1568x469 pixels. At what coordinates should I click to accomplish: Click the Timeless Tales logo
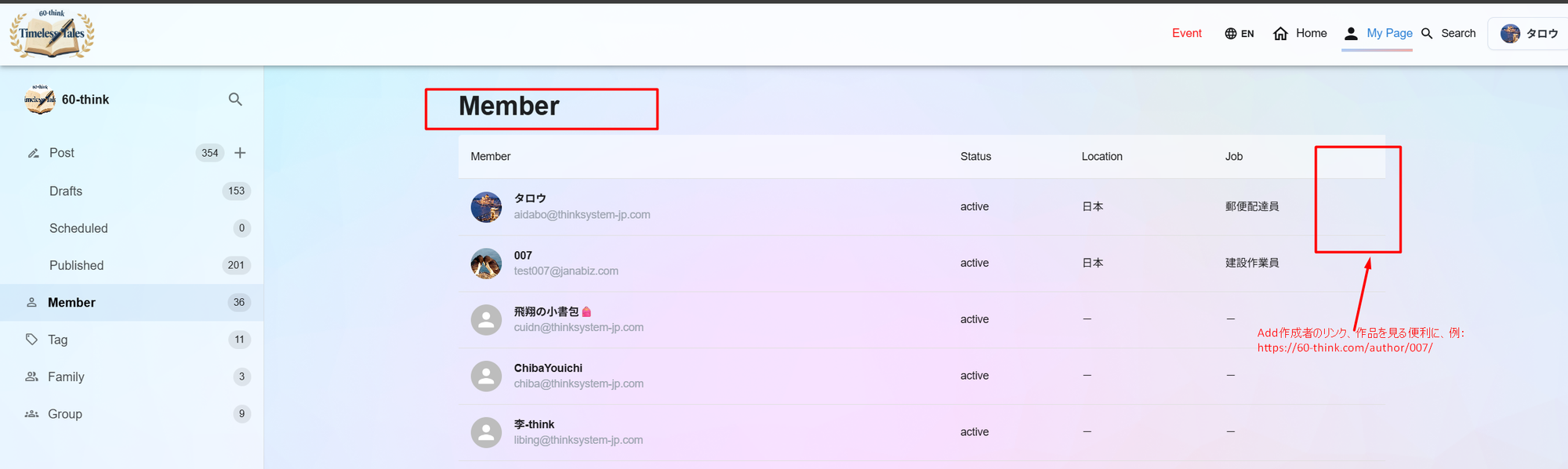tap(52, 34)
